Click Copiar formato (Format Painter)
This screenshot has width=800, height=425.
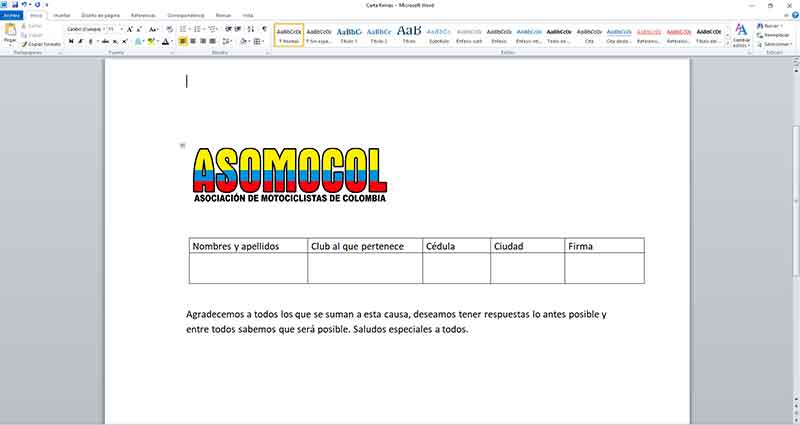click(41, 44)
